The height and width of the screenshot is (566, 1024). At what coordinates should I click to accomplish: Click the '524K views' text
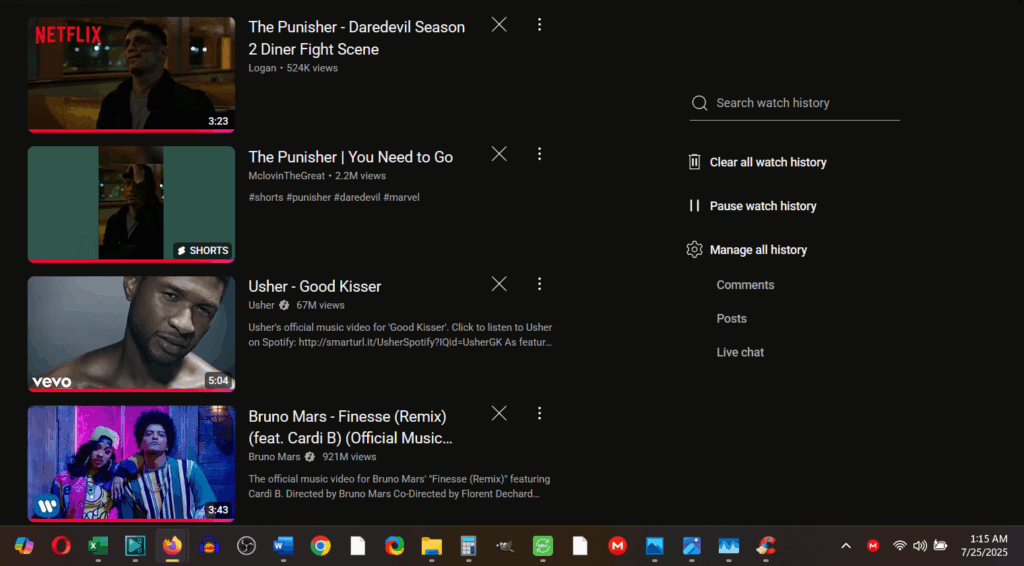coord(312,68)
